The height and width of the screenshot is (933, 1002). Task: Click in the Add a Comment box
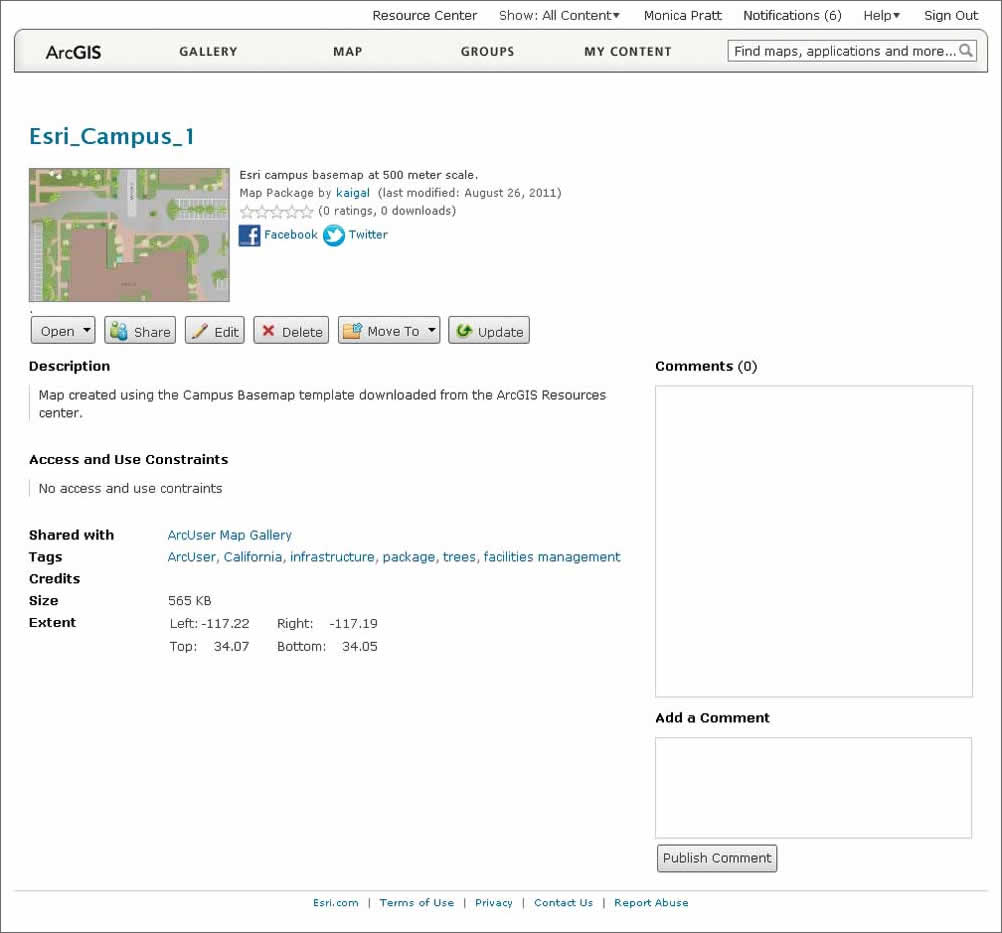[813, 788]
